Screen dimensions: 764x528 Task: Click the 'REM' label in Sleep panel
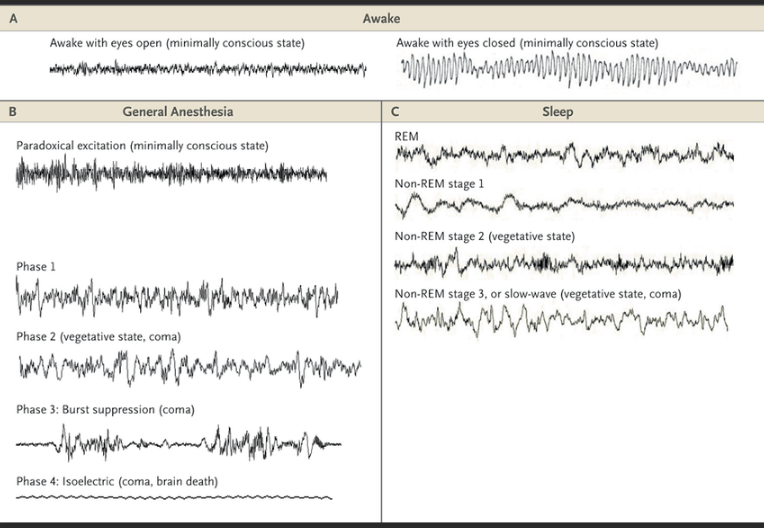(406, 136)
